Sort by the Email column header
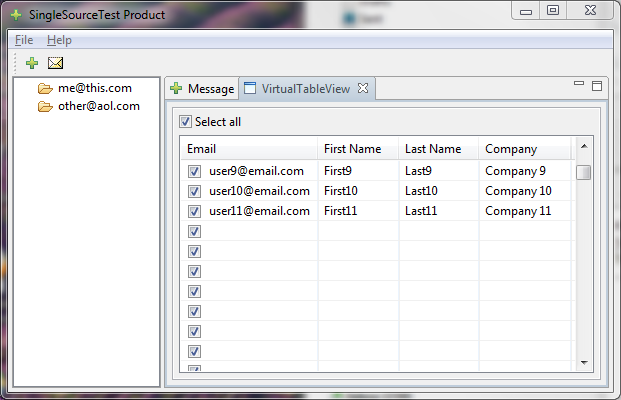 coord(249,149)
